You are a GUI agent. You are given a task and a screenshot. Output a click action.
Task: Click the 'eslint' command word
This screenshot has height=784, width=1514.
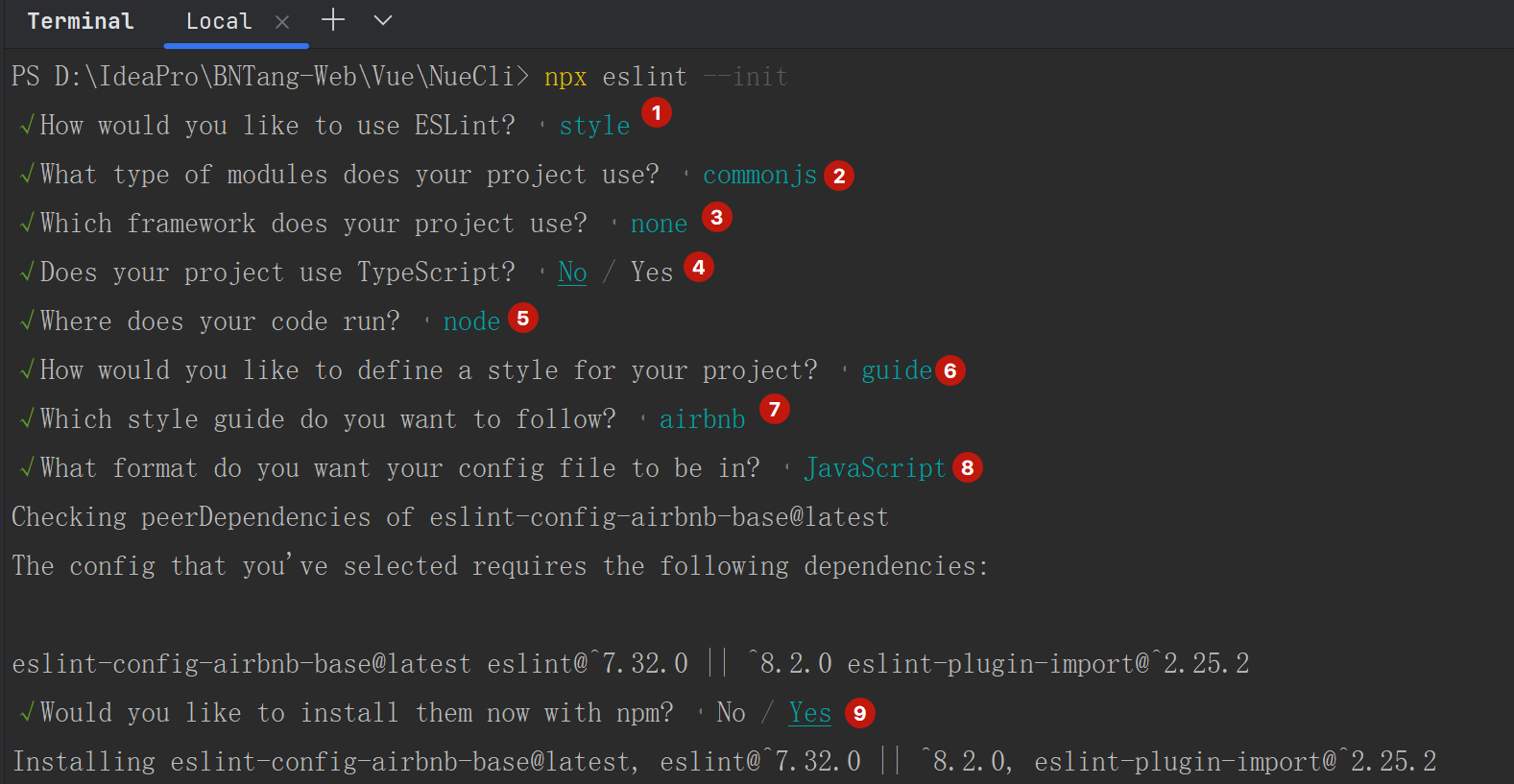pos(645,77)
